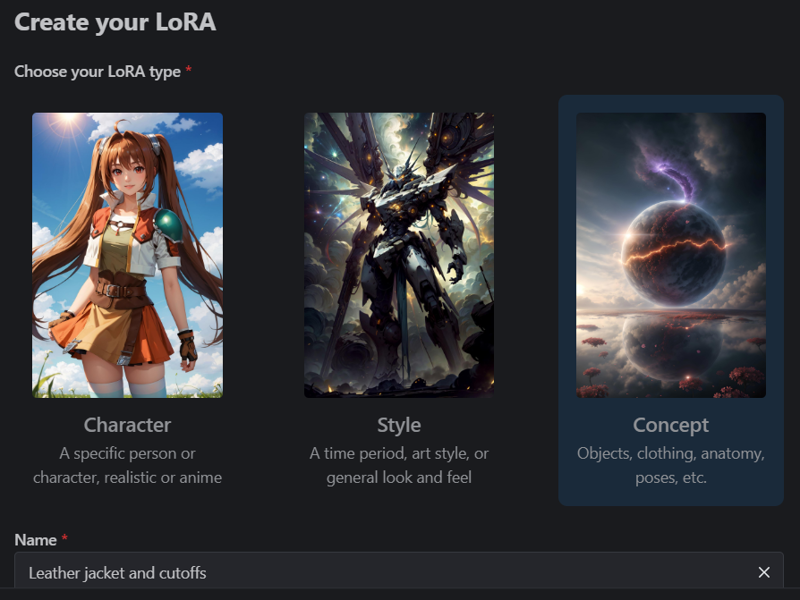Click the 'A time period, art style' description
This screenshot has width=800, height=600.
[399, 465]
